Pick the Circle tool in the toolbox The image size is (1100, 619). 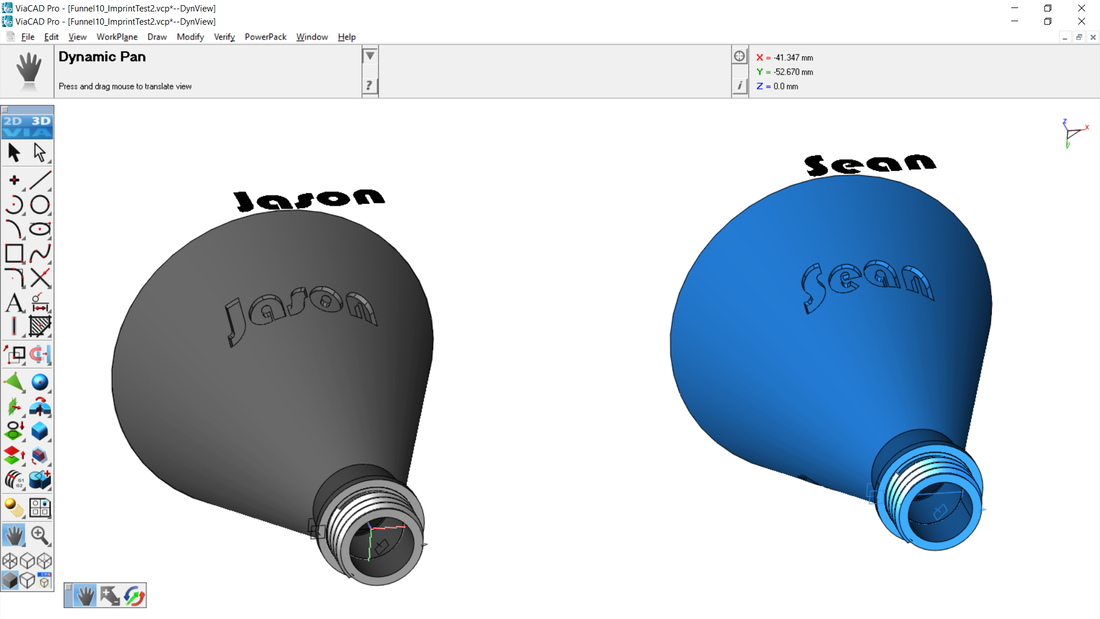(40, 205)
